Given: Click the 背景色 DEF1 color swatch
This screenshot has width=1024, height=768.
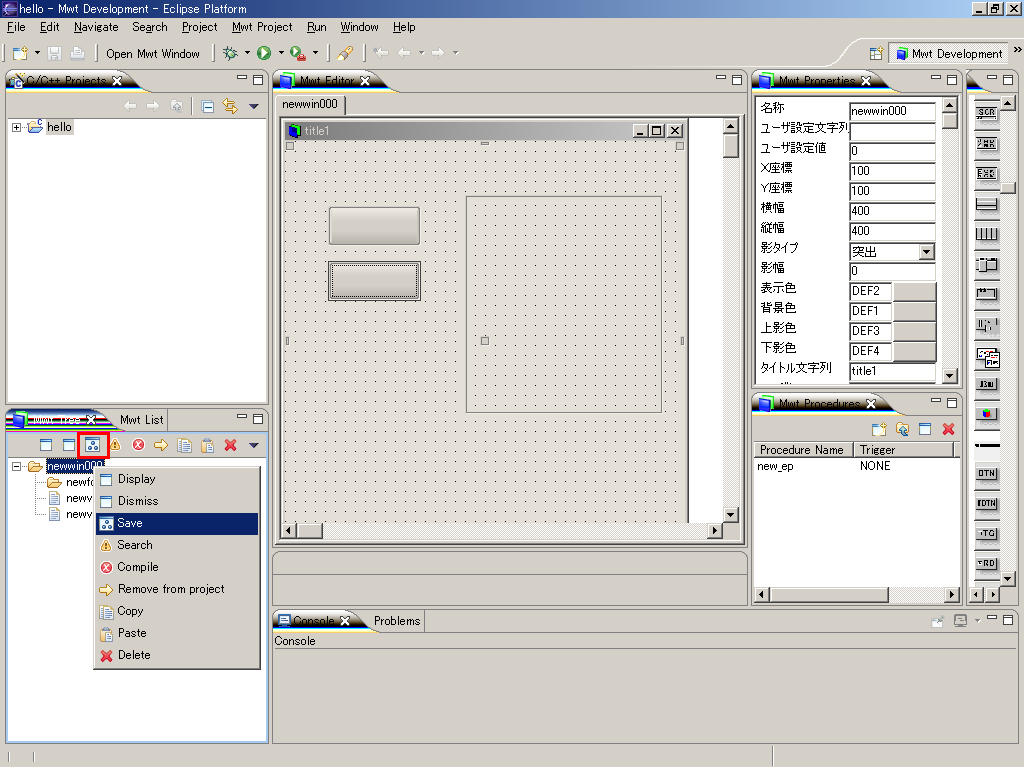Looking at the screenshot, I should (914, 312).
